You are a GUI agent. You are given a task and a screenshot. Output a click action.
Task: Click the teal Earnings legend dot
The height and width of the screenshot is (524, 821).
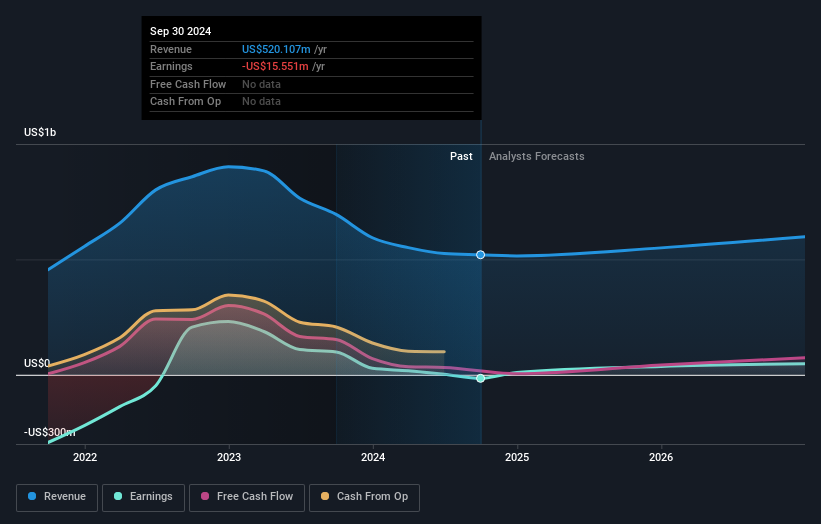[x=118, y=496]
